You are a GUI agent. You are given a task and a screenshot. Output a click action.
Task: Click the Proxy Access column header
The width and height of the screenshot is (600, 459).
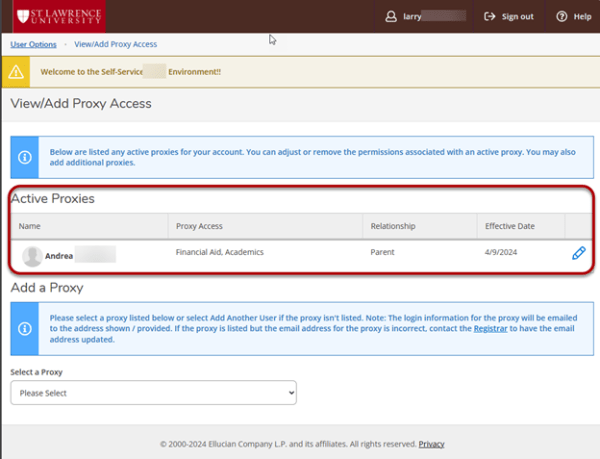[198, 226]
